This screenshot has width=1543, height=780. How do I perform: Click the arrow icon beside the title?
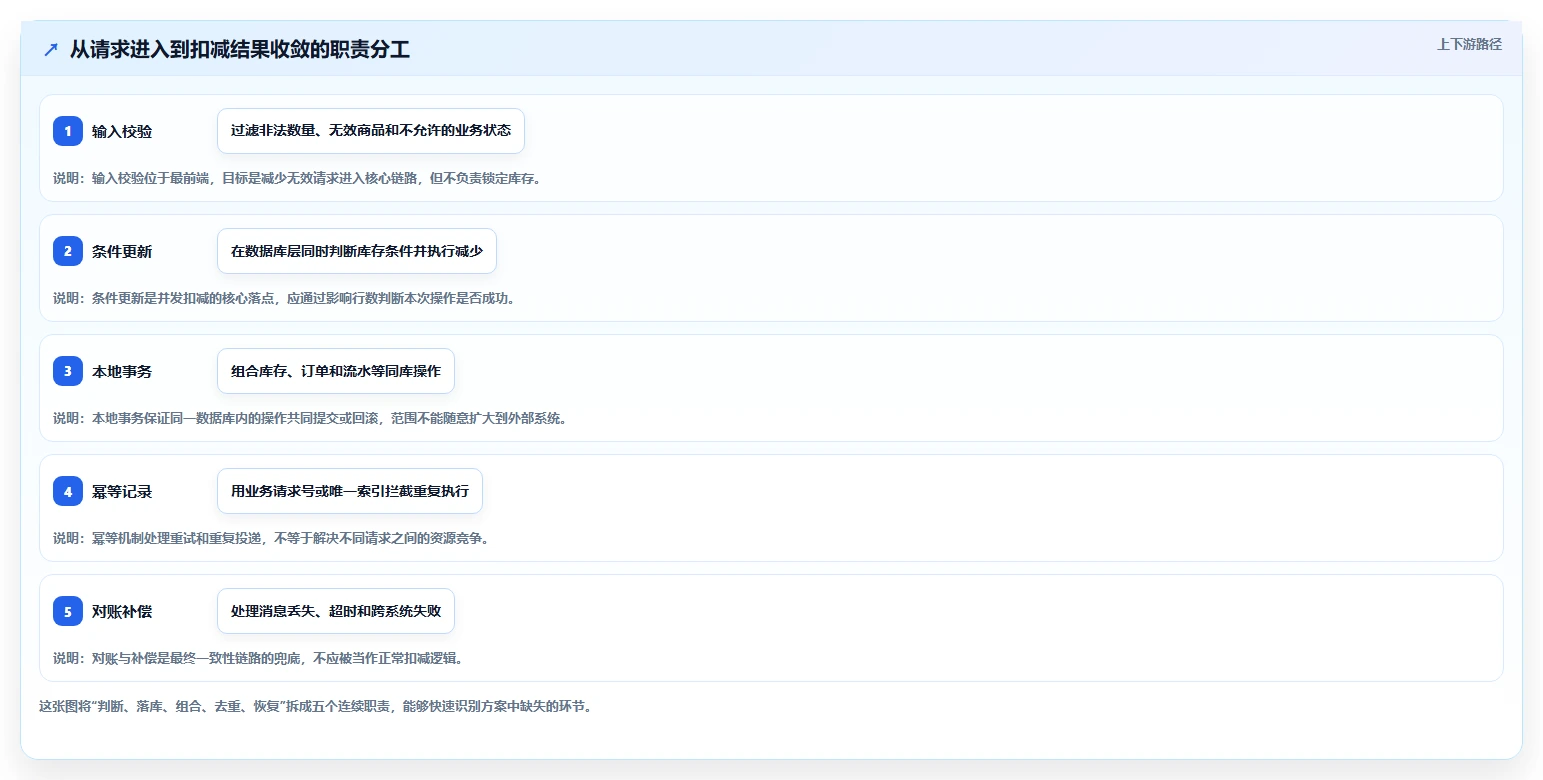pos(51,50)
